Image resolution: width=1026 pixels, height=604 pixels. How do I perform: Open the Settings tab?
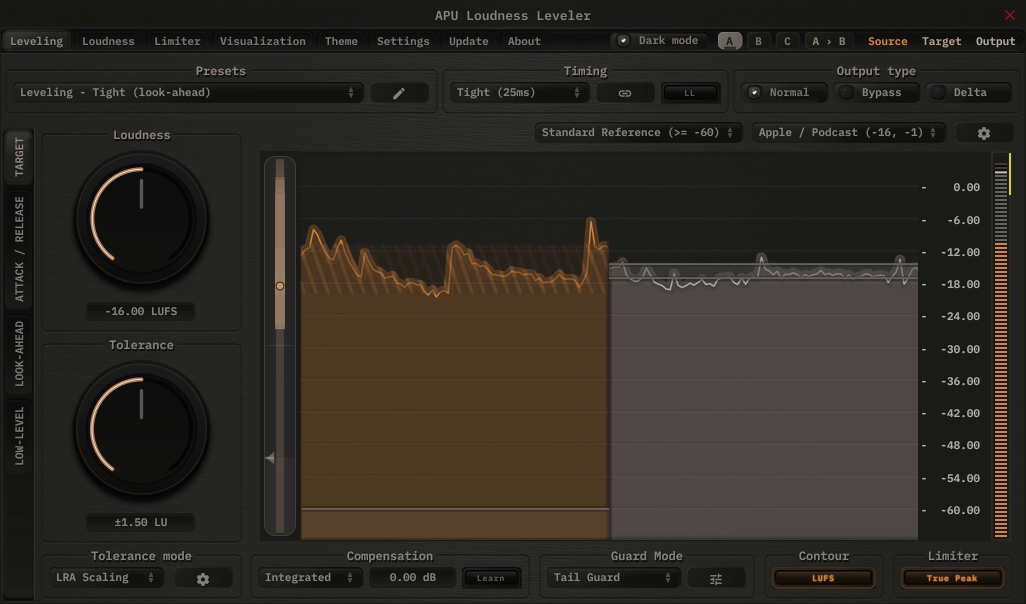point(403,41)
